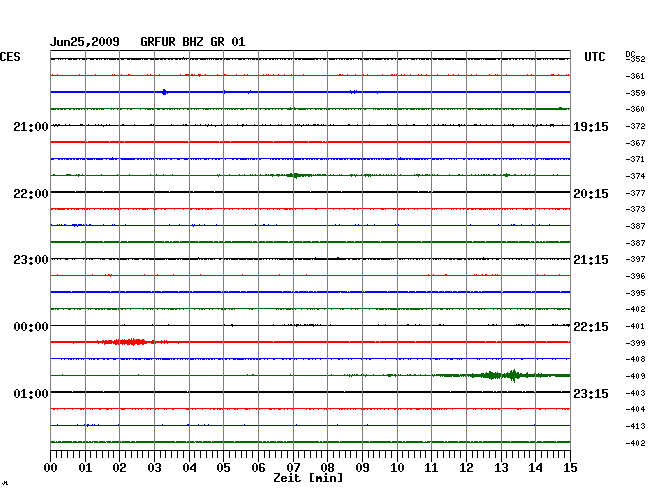Screen dimensions: 650x494
Task: Click the DC offset value -408
Action: point(635,360)
